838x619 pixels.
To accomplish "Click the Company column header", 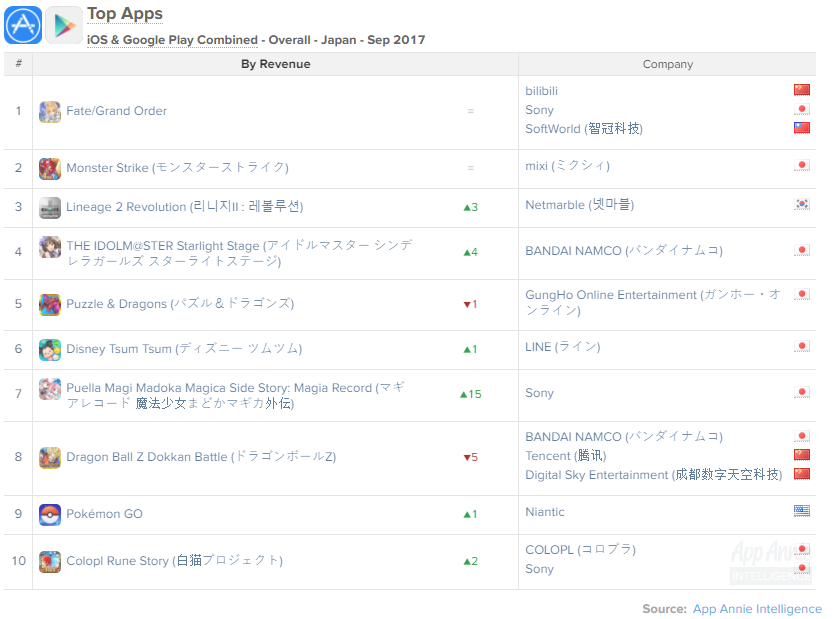I will (668, 64).
